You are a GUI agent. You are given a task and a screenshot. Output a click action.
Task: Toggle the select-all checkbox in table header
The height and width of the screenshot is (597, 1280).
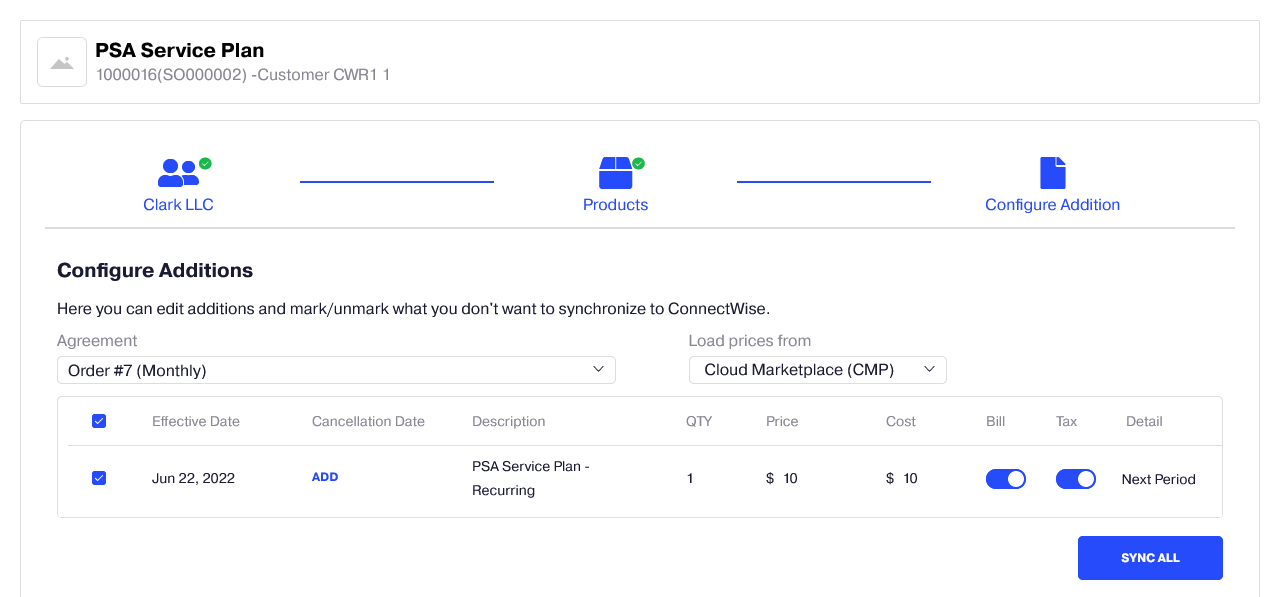(x=99, y=421)
